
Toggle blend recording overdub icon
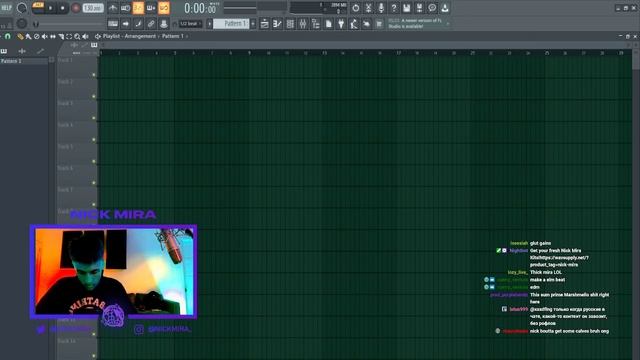tap(151, 8)
